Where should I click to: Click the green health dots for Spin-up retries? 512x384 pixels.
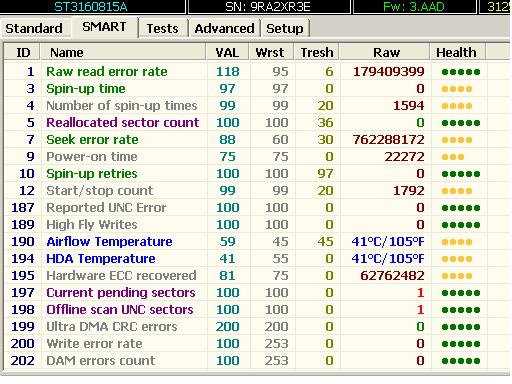pyautogui.click(x=461, y=174)
